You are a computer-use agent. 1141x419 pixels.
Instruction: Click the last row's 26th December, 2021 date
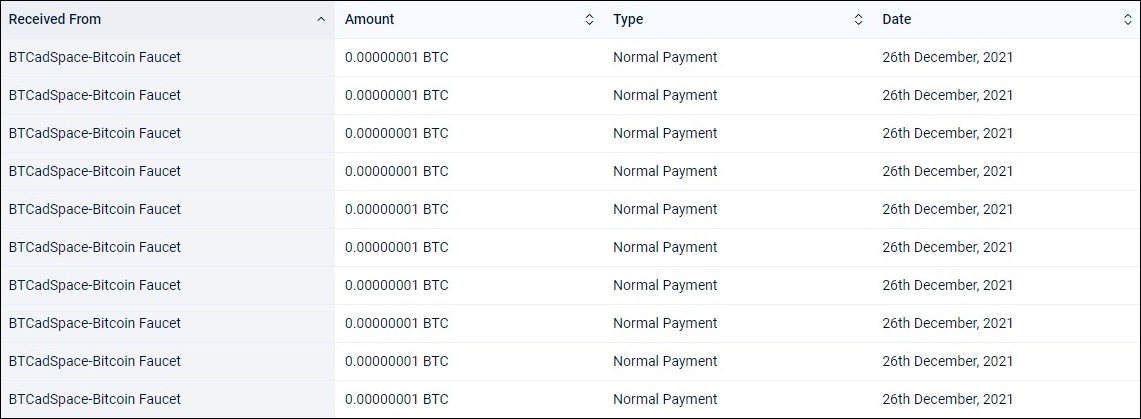[947, 399]
